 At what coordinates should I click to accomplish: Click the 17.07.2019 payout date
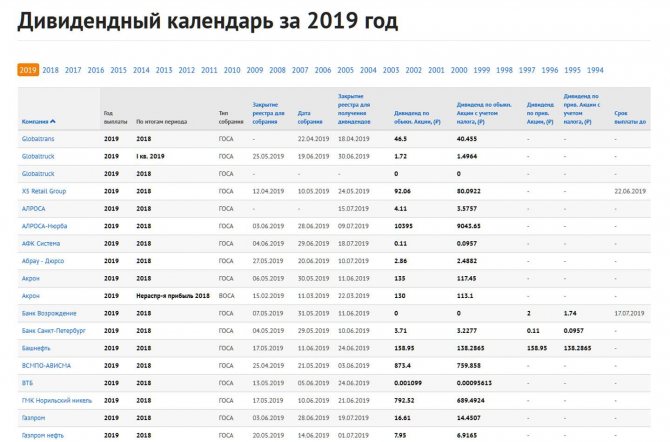point(629,313)
